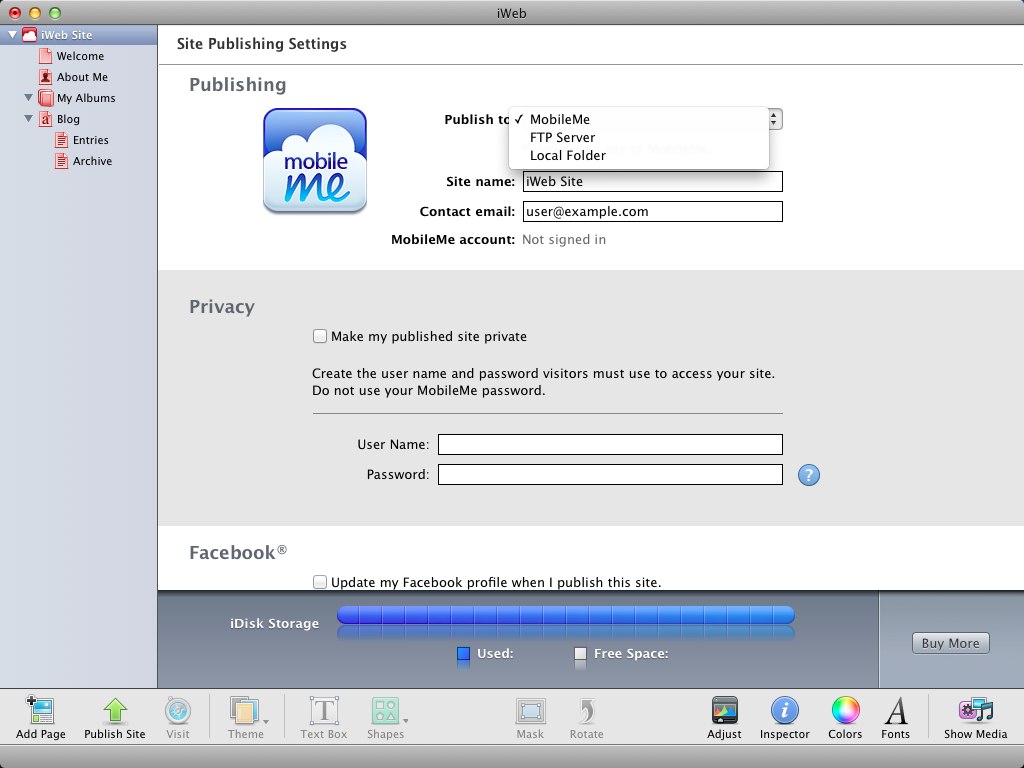This screenshot has height=768, width=1024.
Task: Click the iDisk Storage usage bar
Action: 566,615
